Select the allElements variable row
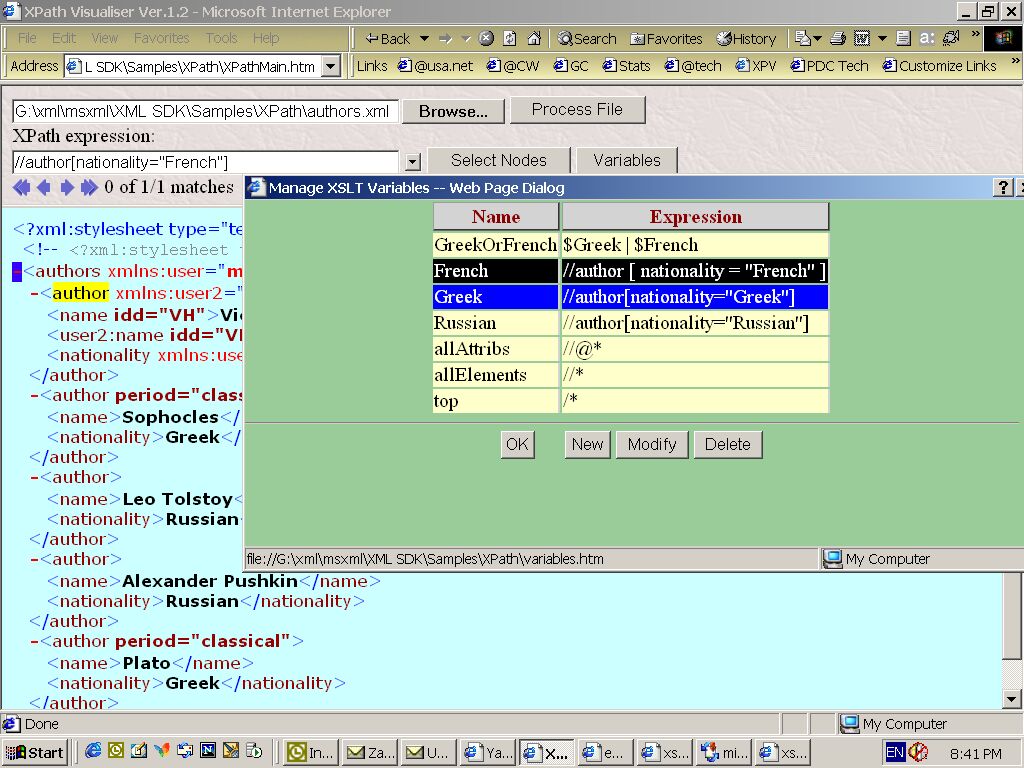Viewport: 1024px width, 768px height. [x=631, y=376]
